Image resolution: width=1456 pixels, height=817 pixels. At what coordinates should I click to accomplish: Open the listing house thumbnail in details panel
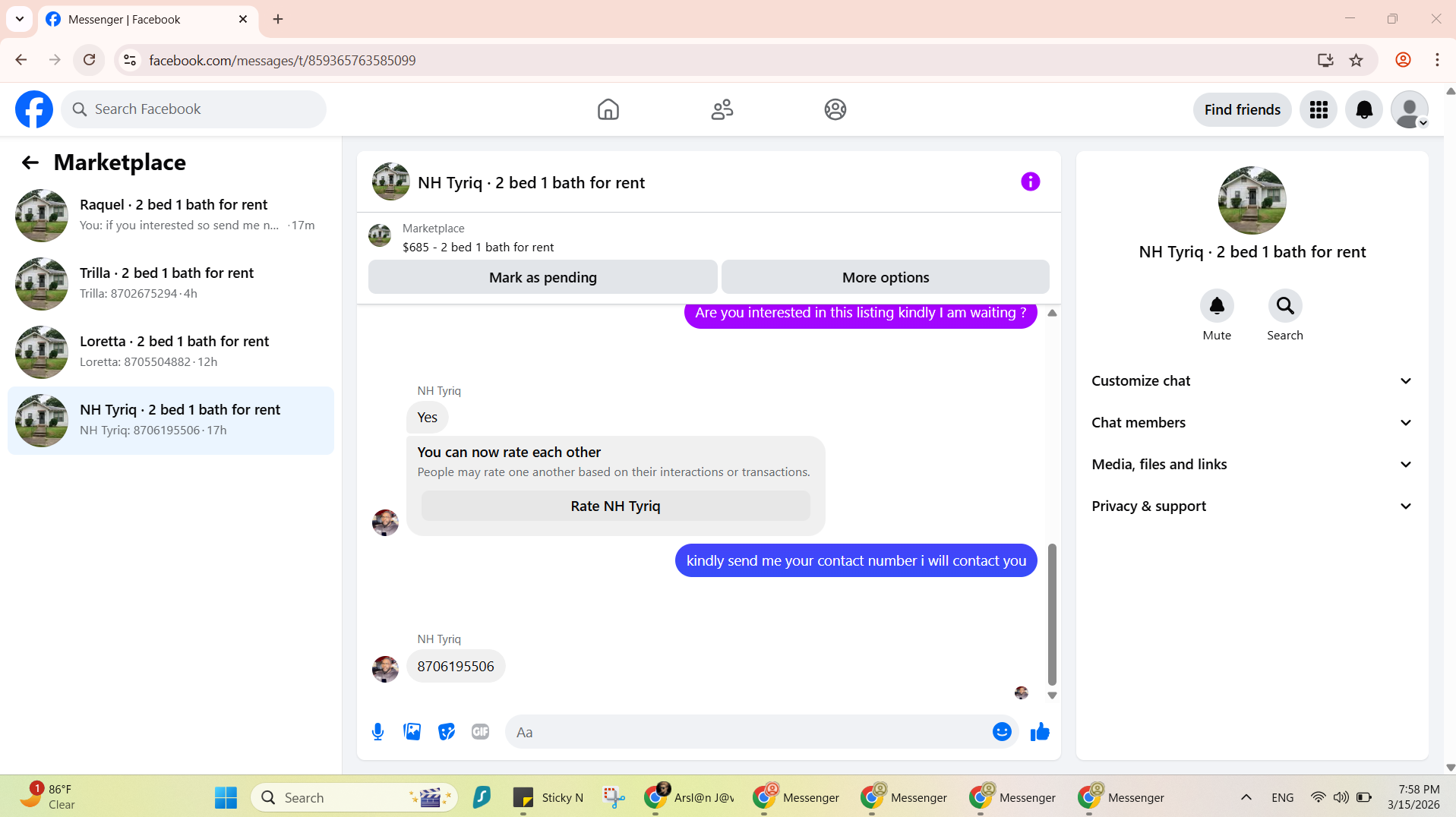click(x=1252, y=200)
